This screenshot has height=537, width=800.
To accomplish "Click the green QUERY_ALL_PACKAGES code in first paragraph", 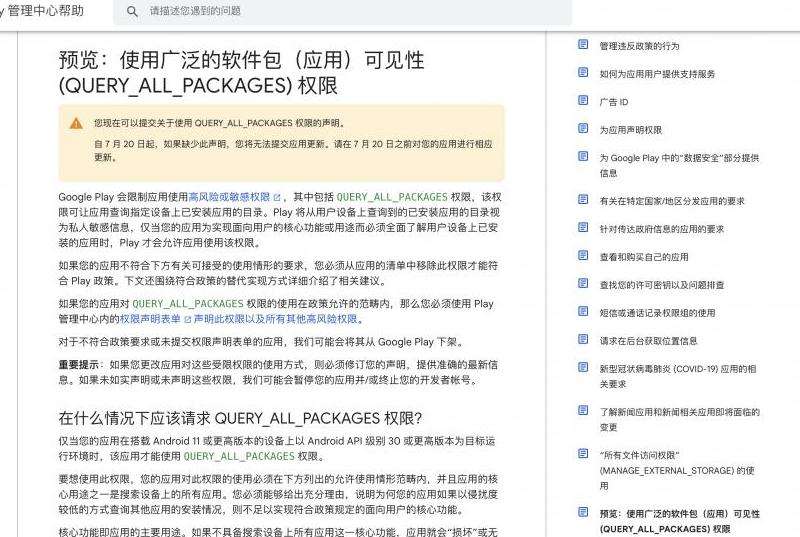I will (392, 197).
